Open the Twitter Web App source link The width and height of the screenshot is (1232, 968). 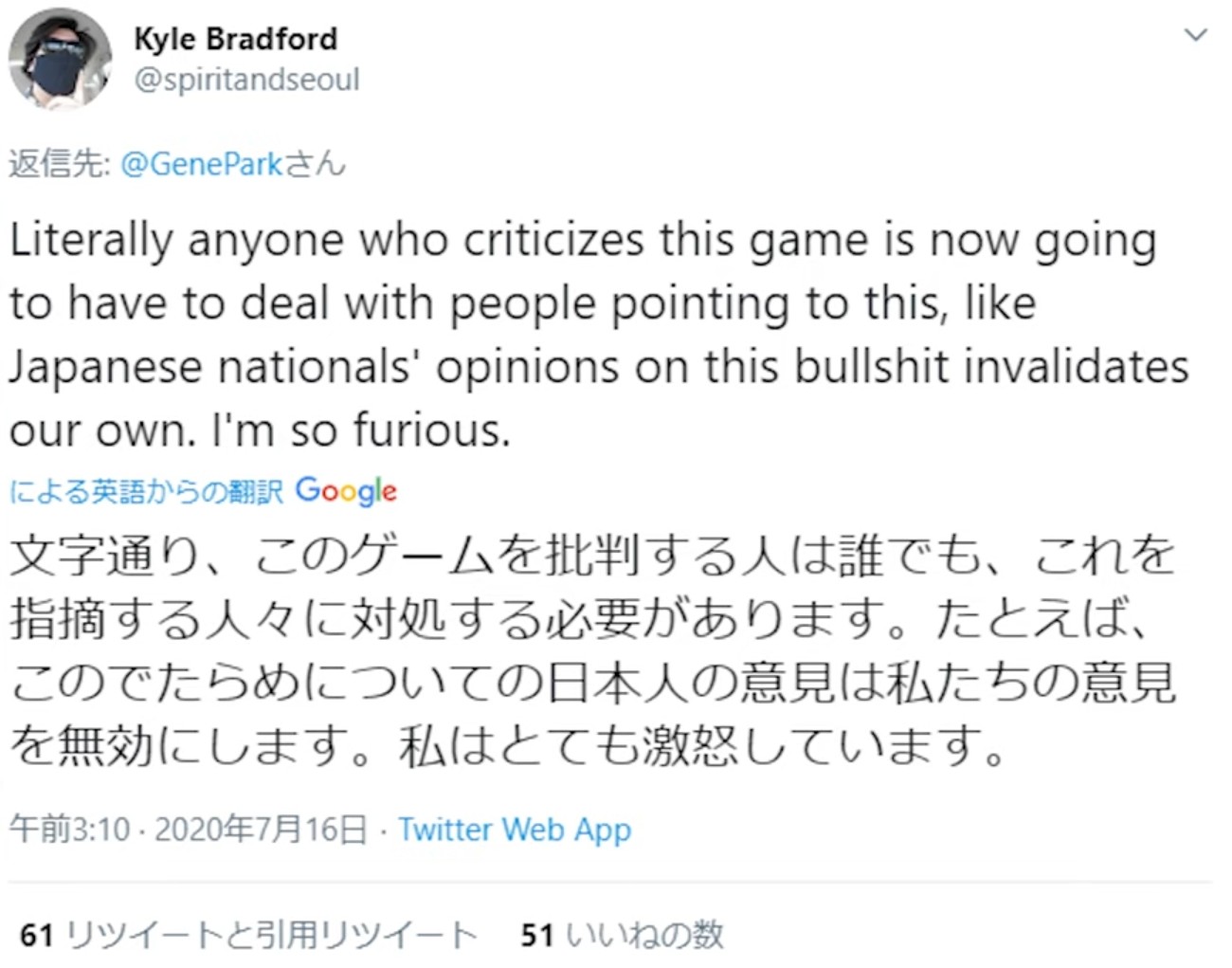click(514, 830)
